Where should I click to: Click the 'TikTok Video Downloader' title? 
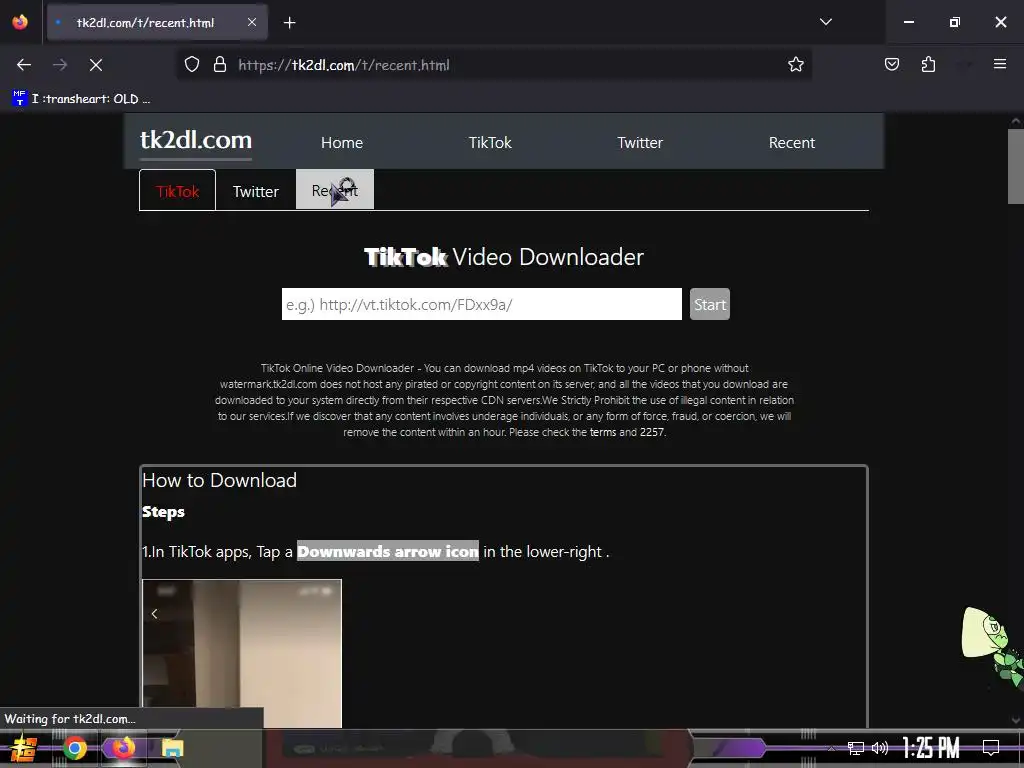[504, 257]
